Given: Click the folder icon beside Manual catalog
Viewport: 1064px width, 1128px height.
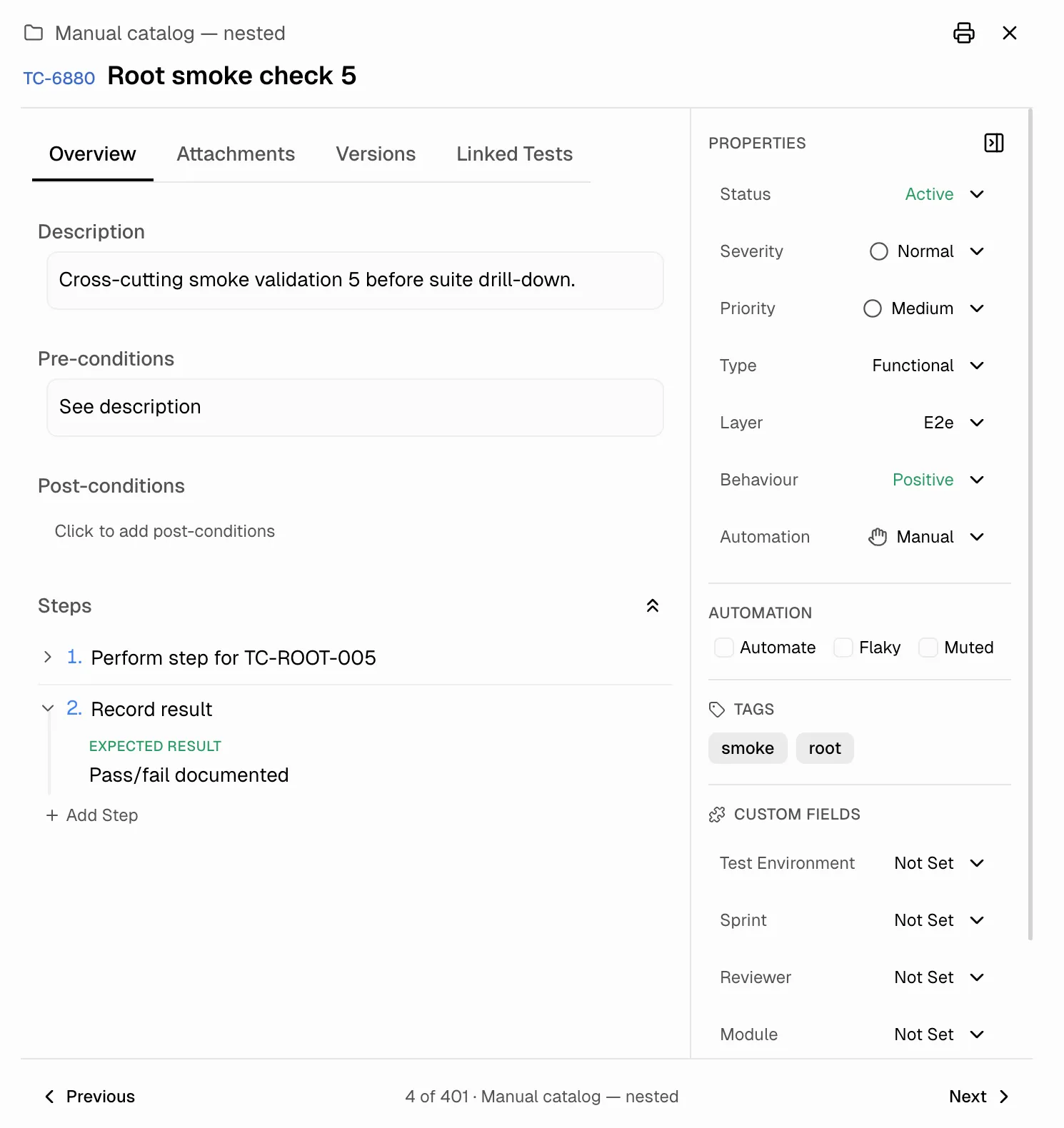Looking at the screenshot, I should (x=34, y=33).
